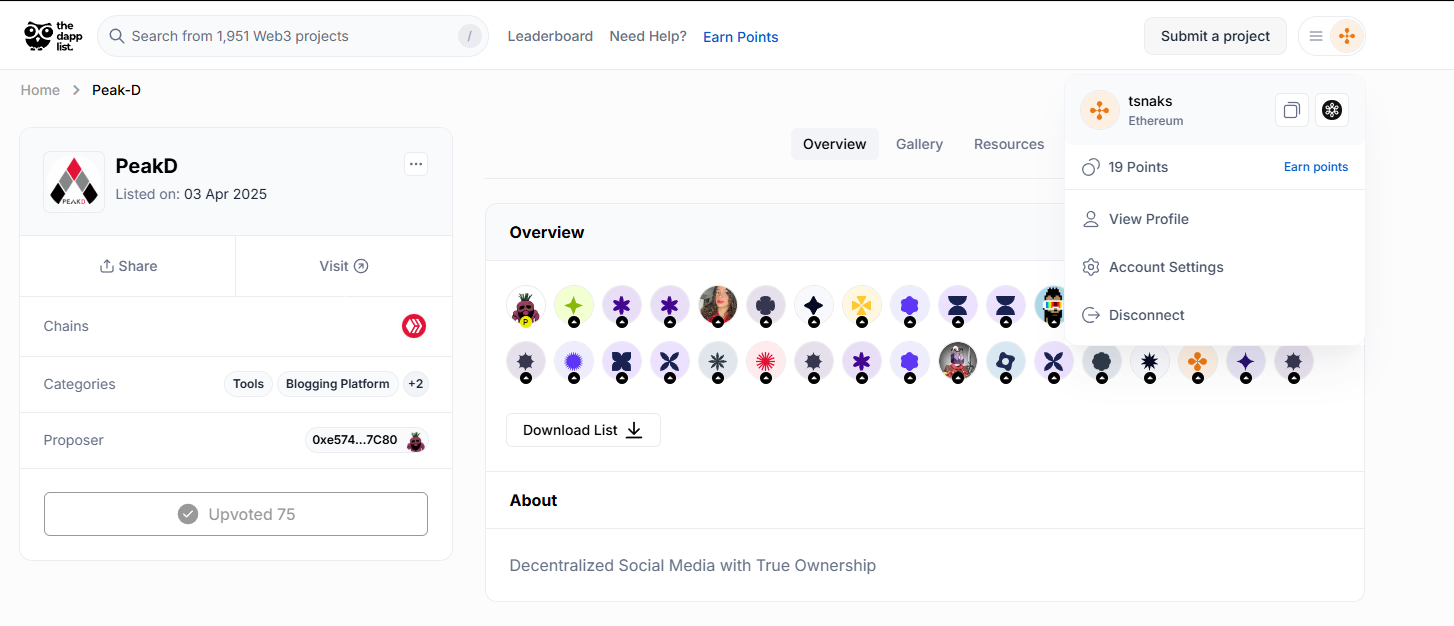Click the About section heading

[534, 500]
